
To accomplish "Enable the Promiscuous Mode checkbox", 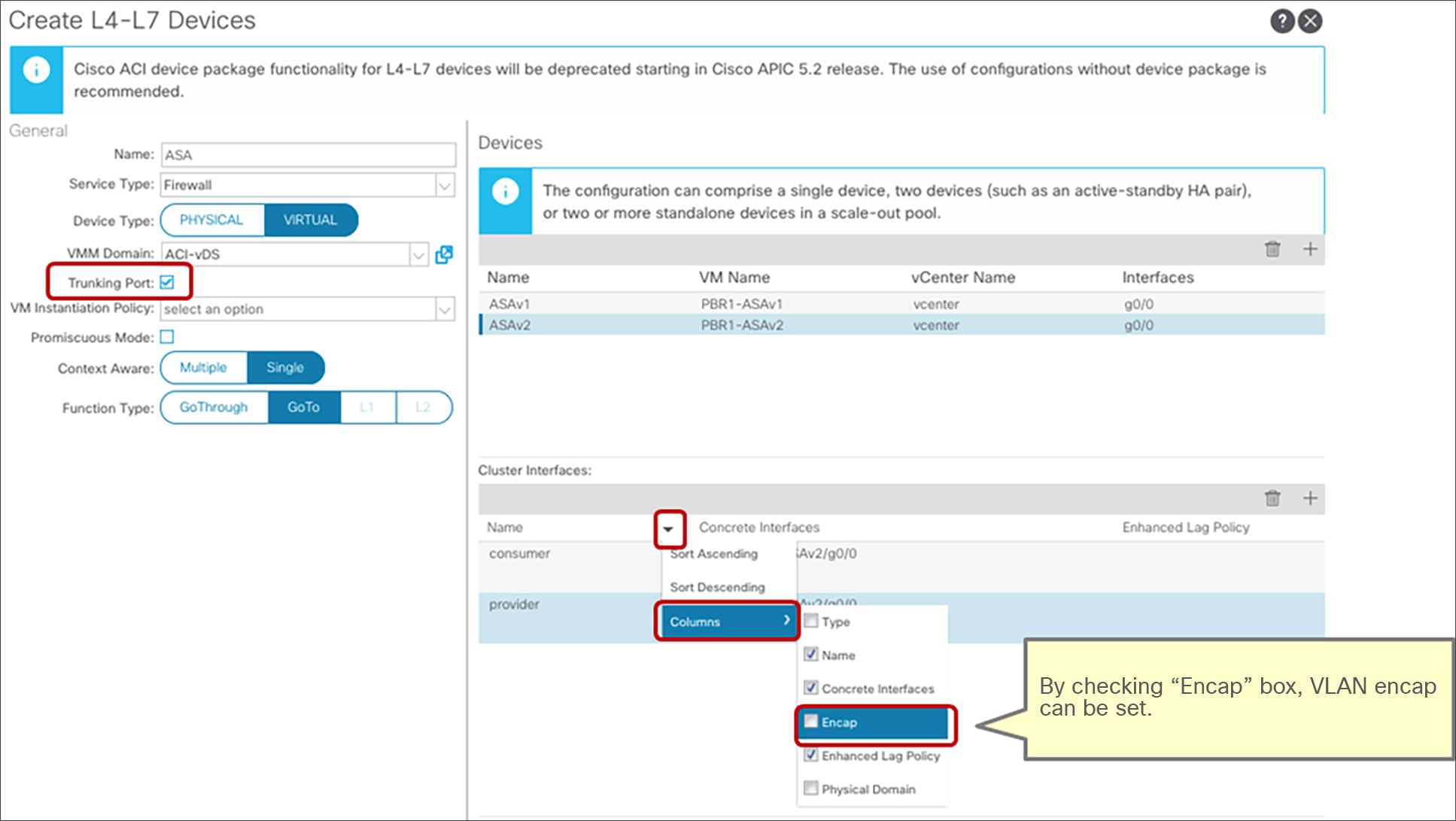I will [167, 336].
